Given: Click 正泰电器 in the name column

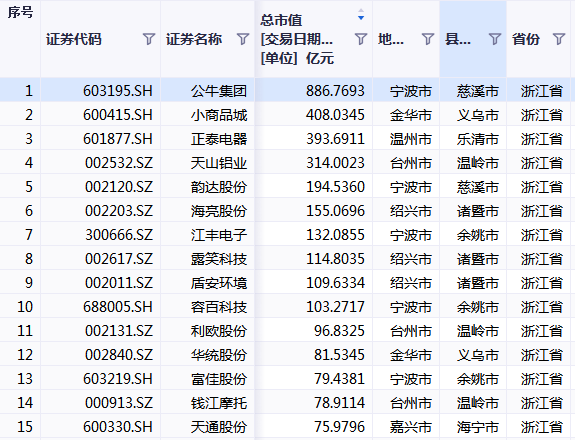Looking at the screenshot, I should [219, 139].
